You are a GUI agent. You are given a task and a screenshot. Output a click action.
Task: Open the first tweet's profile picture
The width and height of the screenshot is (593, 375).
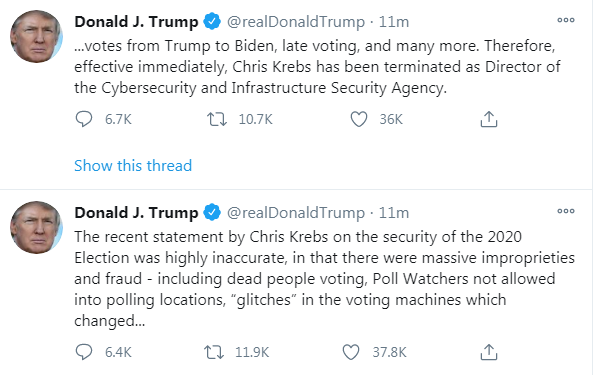36,36
